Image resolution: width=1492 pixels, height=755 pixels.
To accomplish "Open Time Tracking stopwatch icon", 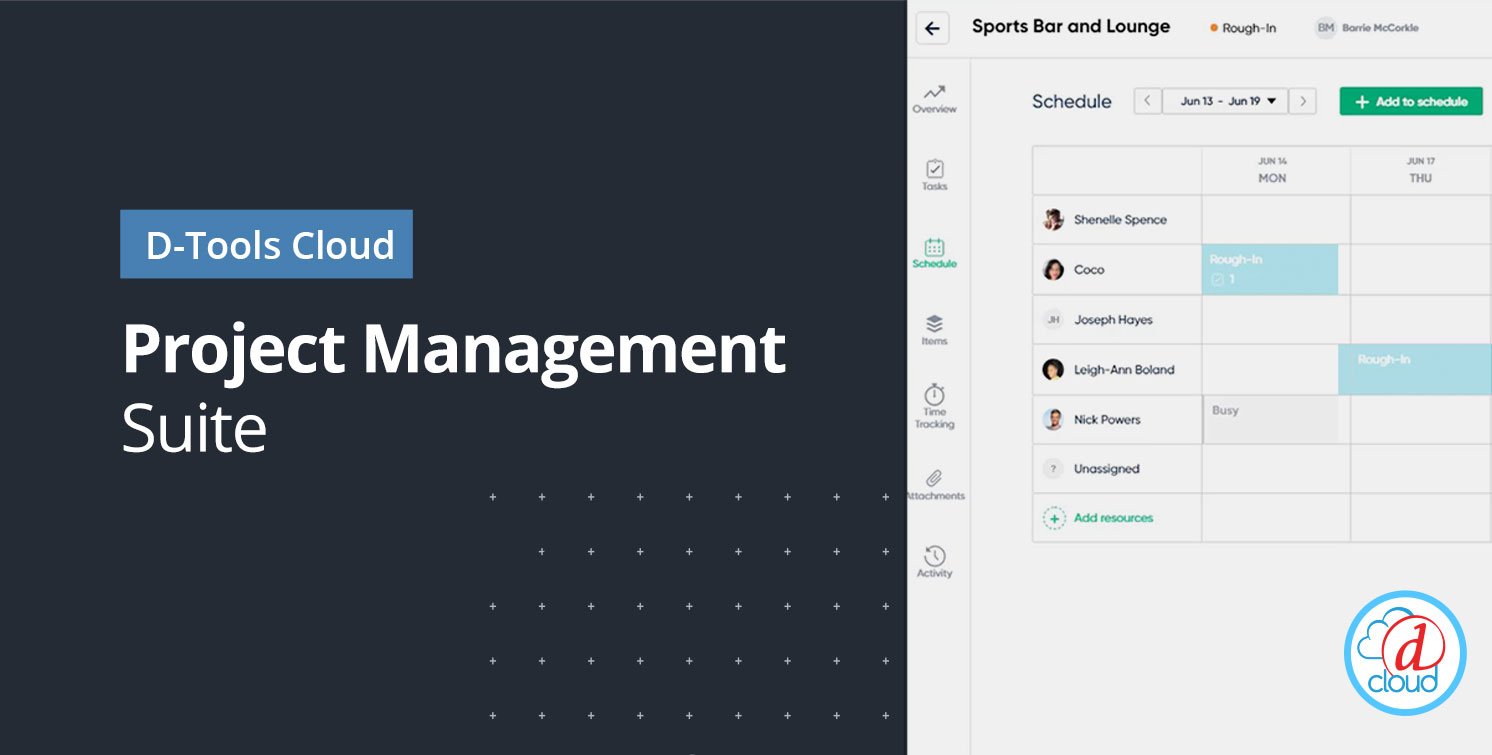I will pyautogui.click(x=934, y=393).
